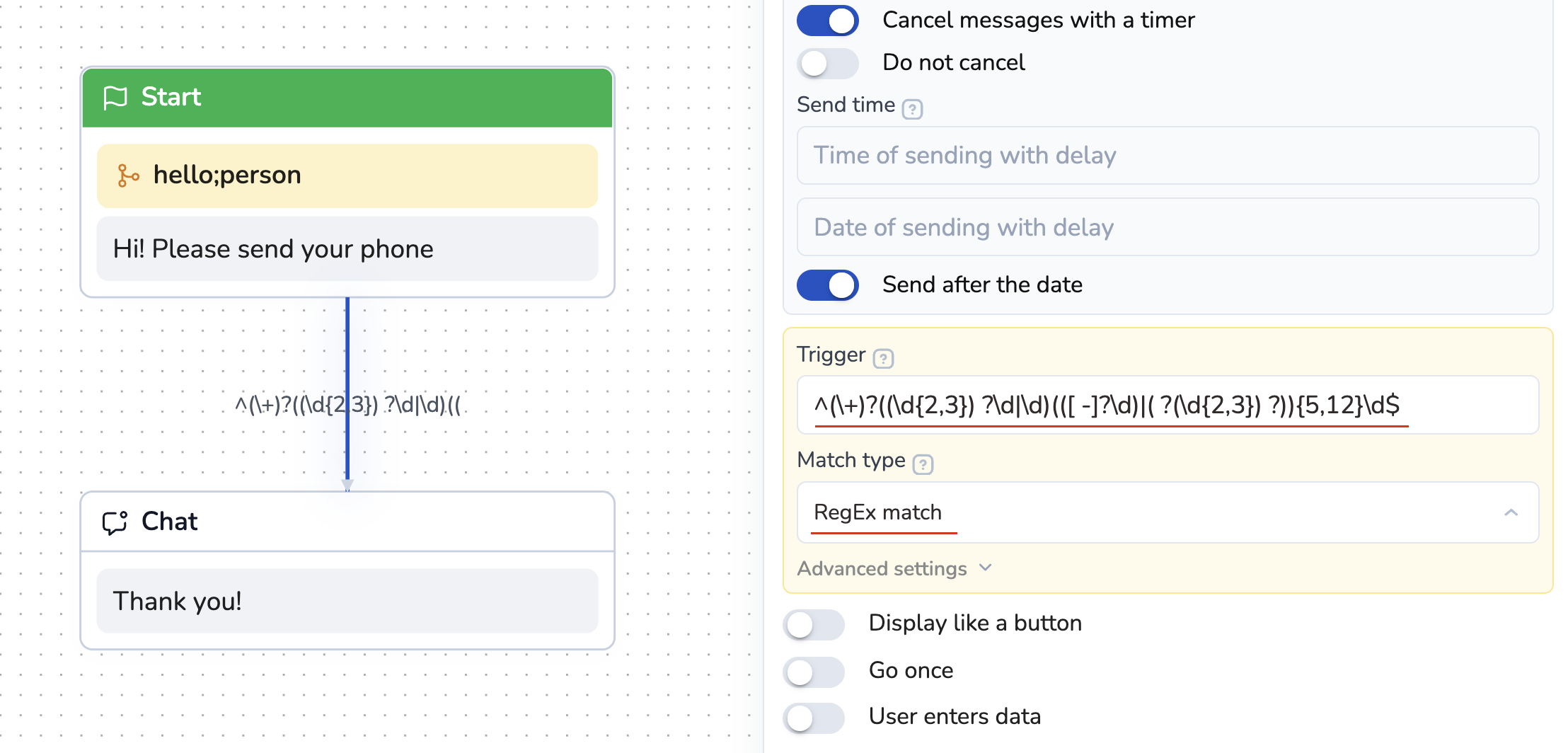Select the regex label on the connector line

[347, 406]
